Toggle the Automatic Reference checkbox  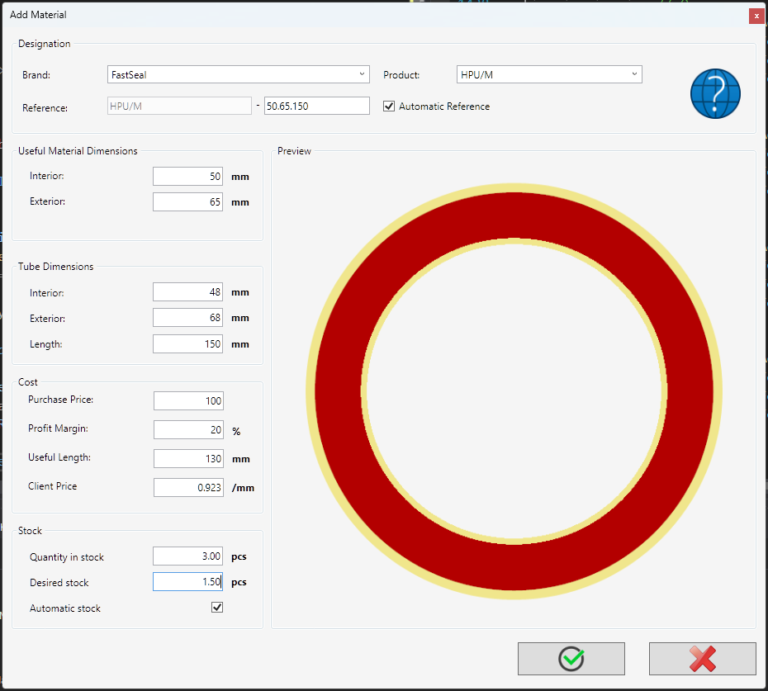pyautogui.click(x=389, y=106)
